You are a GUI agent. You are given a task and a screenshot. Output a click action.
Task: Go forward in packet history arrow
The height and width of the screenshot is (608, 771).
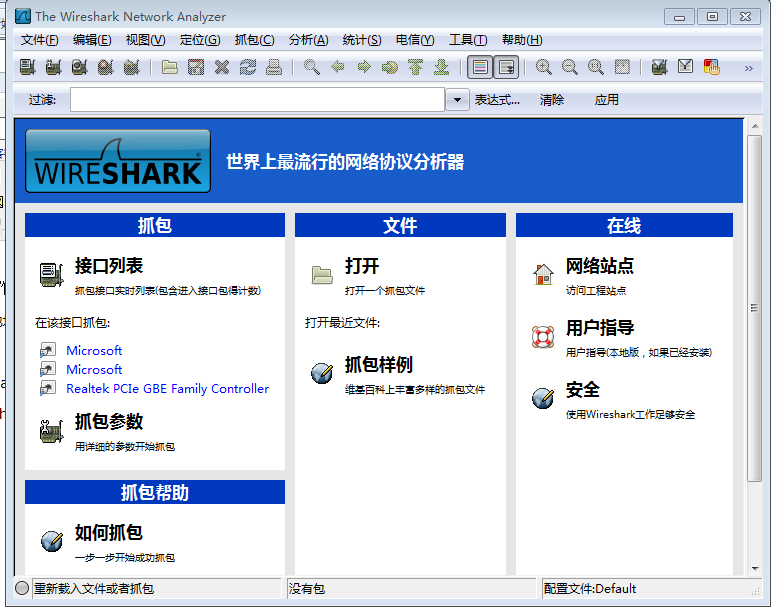click(x=364, y=67)
